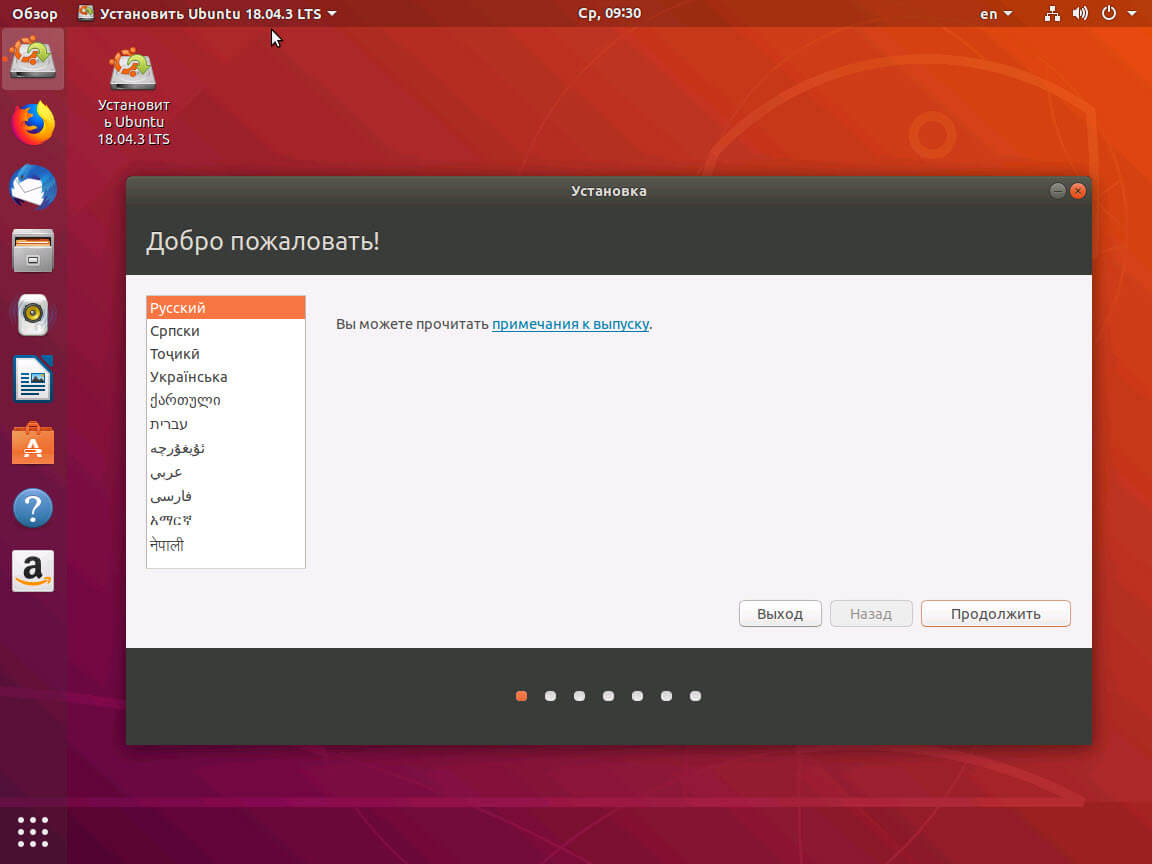Click the Выход button

pos(780,613)
